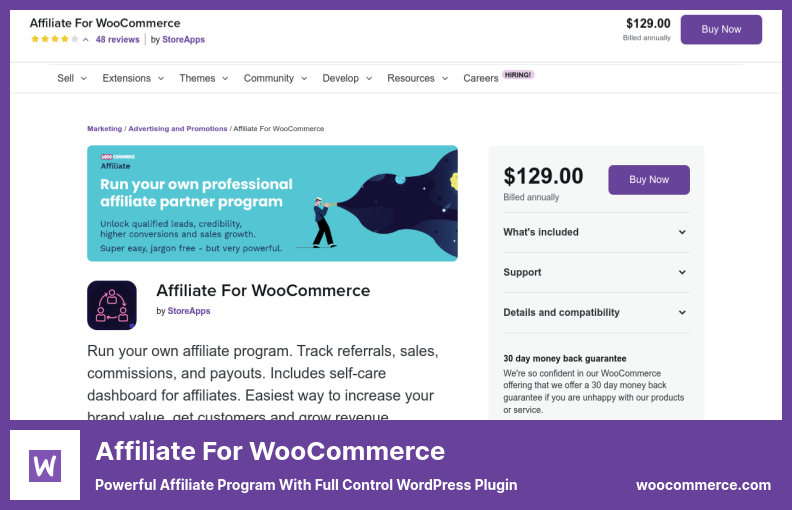
Task: Expand the What's included section
Action: [596, 232]
